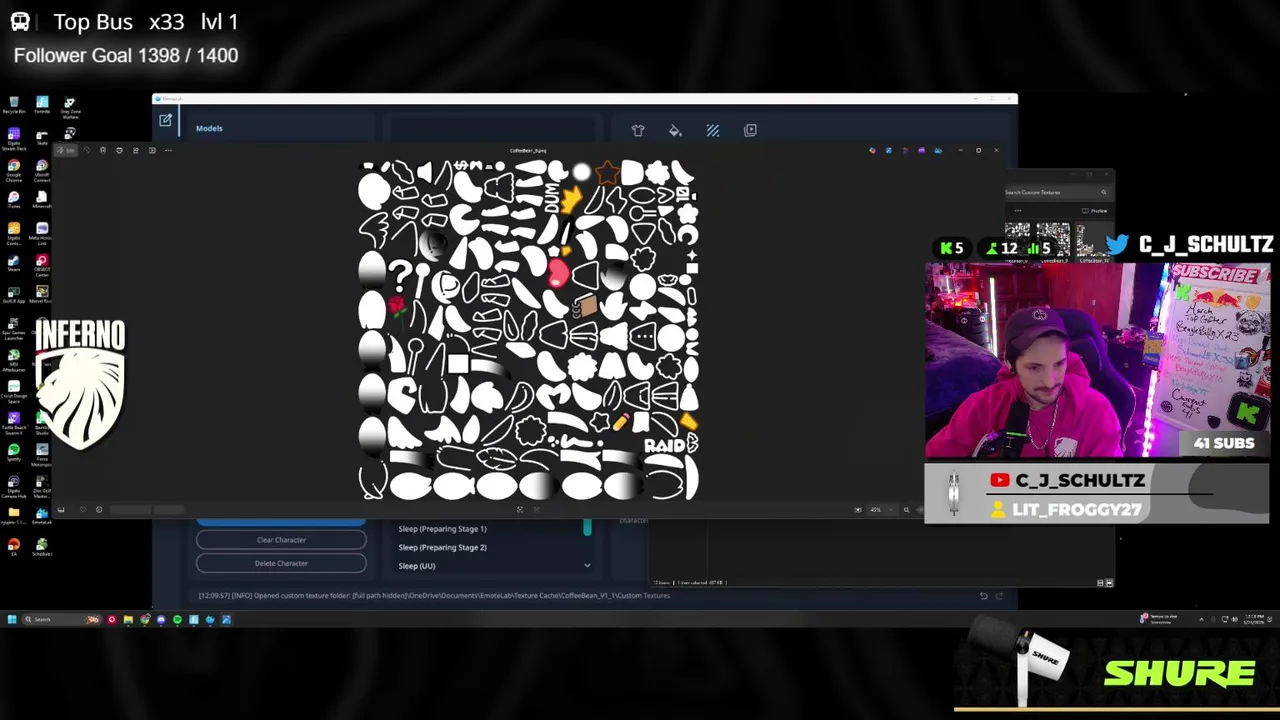This screenshot has height=720, width=1280.
Task: Switch to the Models tab in EmoteLab
Action: point(209,128)
